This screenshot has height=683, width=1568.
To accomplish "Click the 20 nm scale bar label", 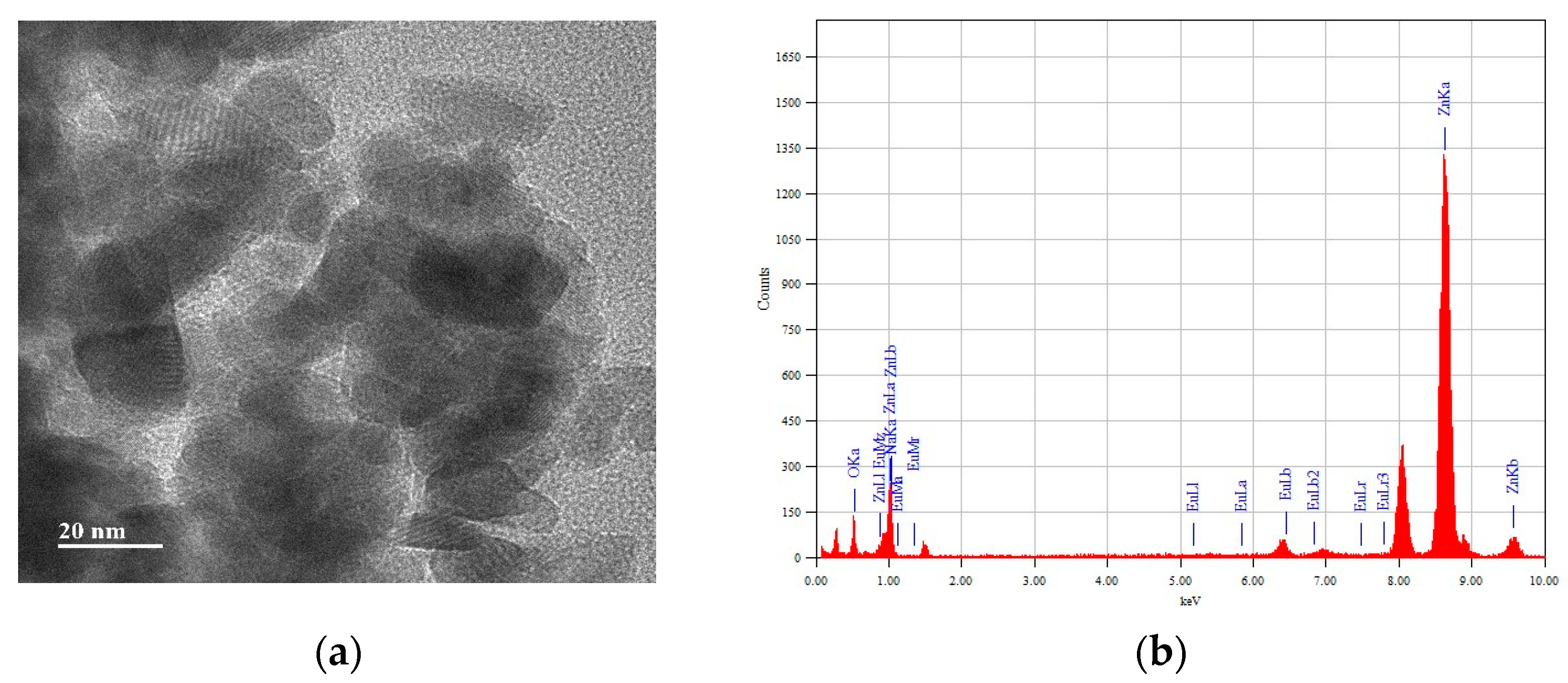I will (x=92, y=531).
